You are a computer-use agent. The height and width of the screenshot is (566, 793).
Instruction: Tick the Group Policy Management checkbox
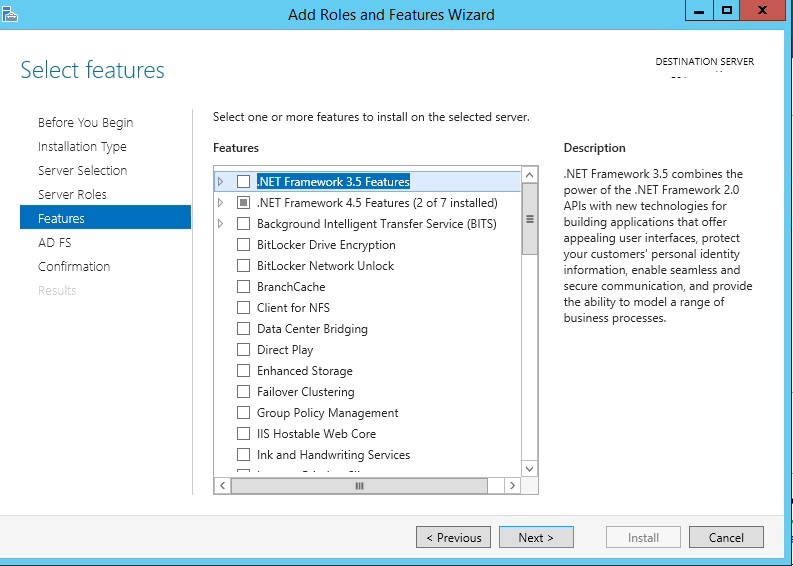coord(243,413)
